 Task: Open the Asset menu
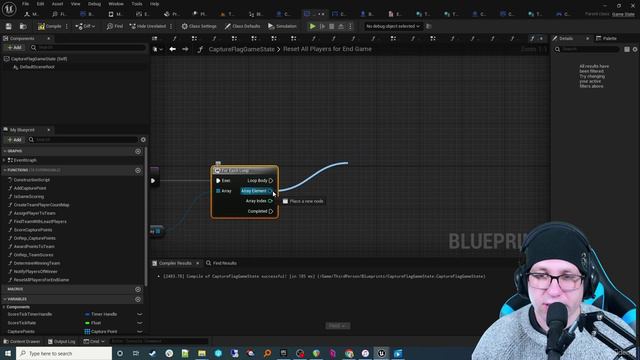(x=57, y=4)
